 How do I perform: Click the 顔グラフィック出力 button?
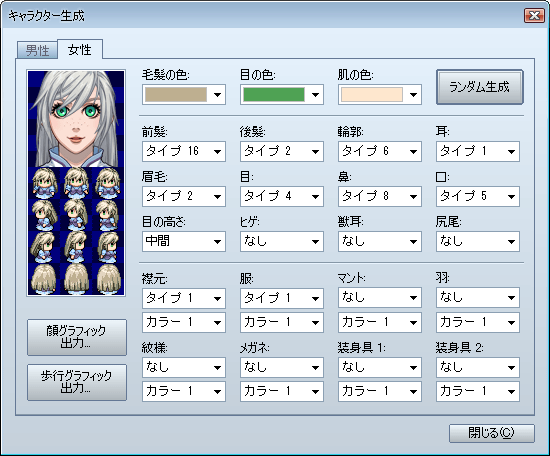click(x=77, y=337)
